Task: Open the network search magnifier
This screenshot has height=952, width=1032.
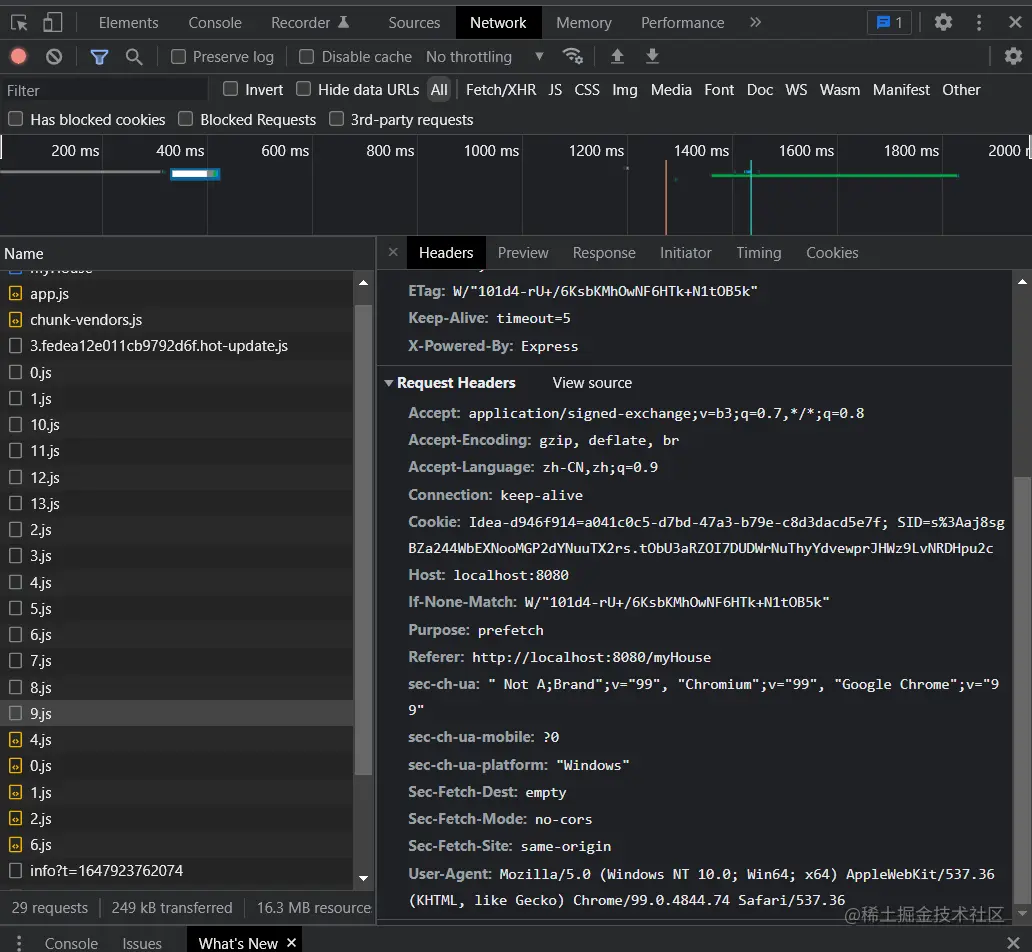Action: 134,57
